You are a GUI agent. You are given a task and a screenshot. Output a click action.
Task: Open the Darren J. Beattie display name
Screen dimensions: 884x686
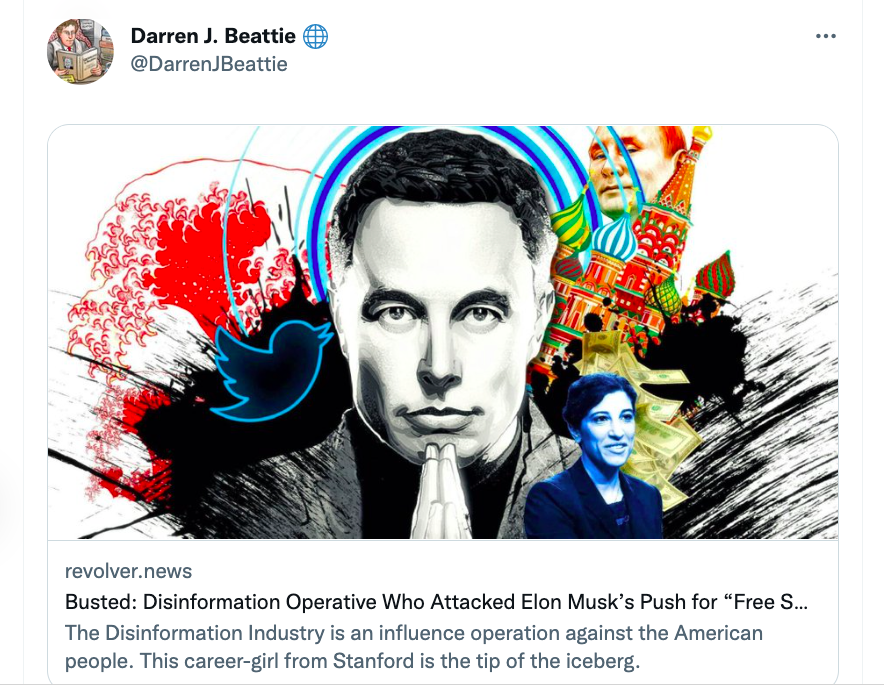click(213, 36)
